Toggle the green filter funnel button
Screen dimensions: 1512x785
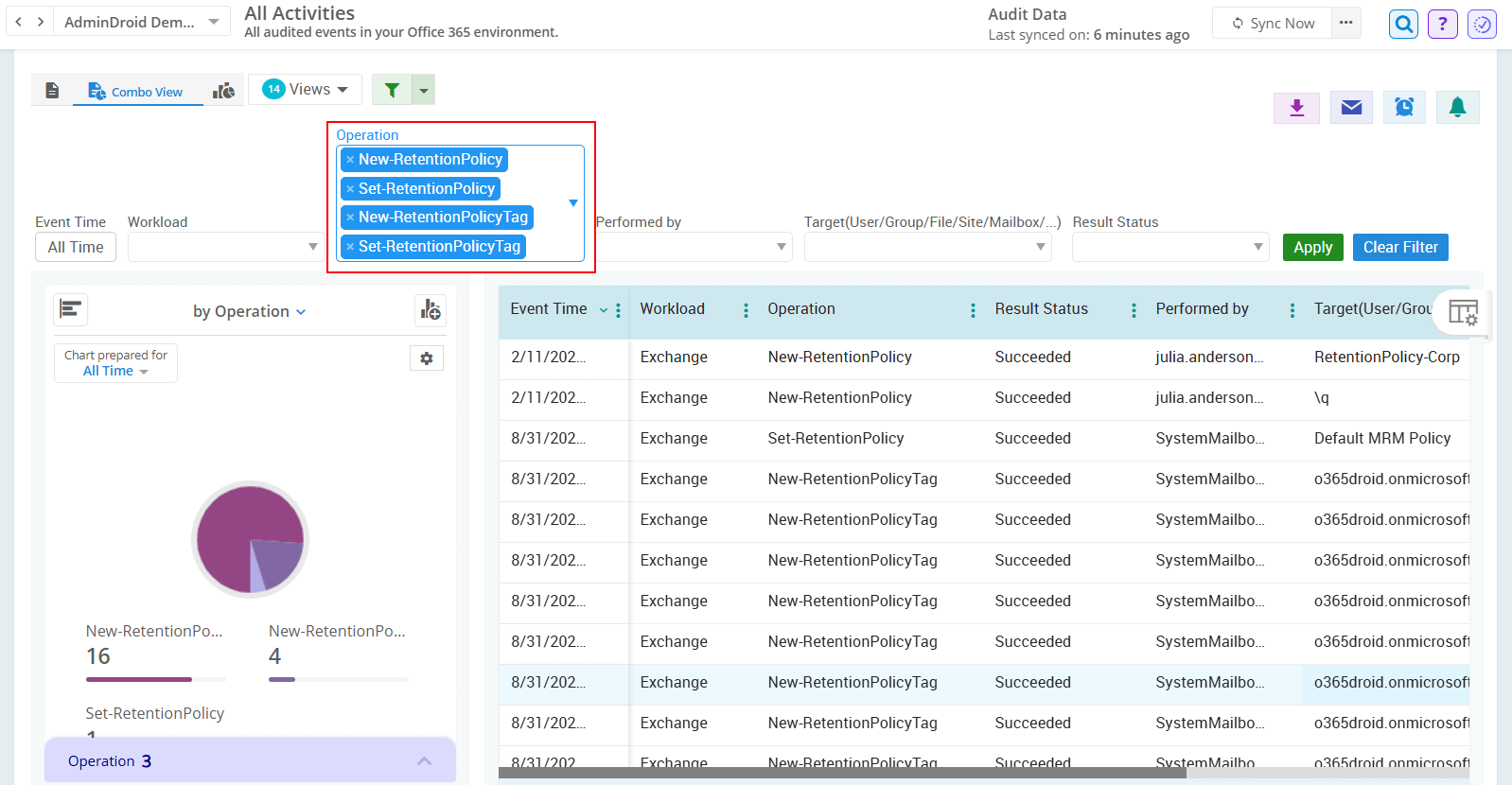click(x=392, y=90)
